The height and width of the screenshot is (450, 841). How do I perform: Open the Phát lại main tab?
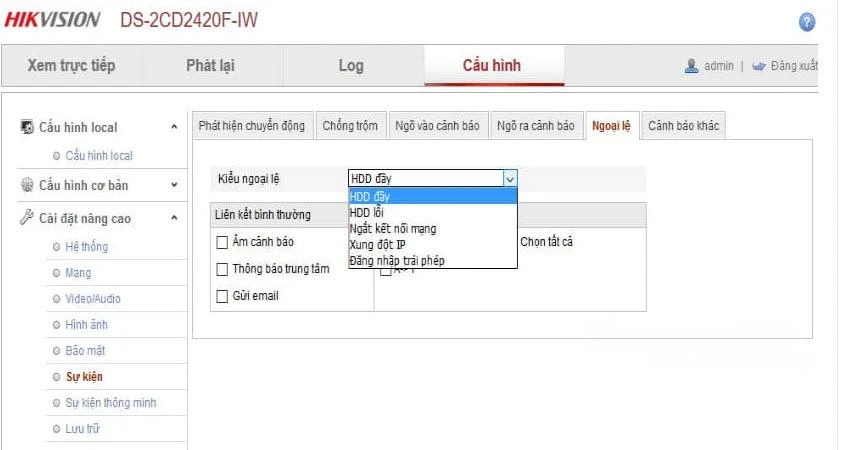pyautogui.click(x=209, y=66)
